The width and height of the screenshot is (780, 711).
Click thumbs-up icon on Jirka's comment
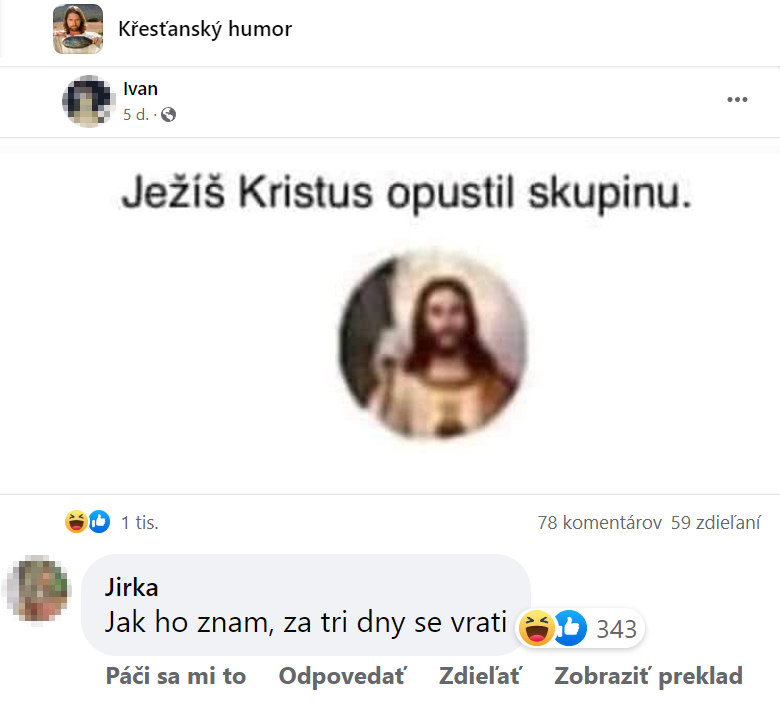[x=569, y=627]
